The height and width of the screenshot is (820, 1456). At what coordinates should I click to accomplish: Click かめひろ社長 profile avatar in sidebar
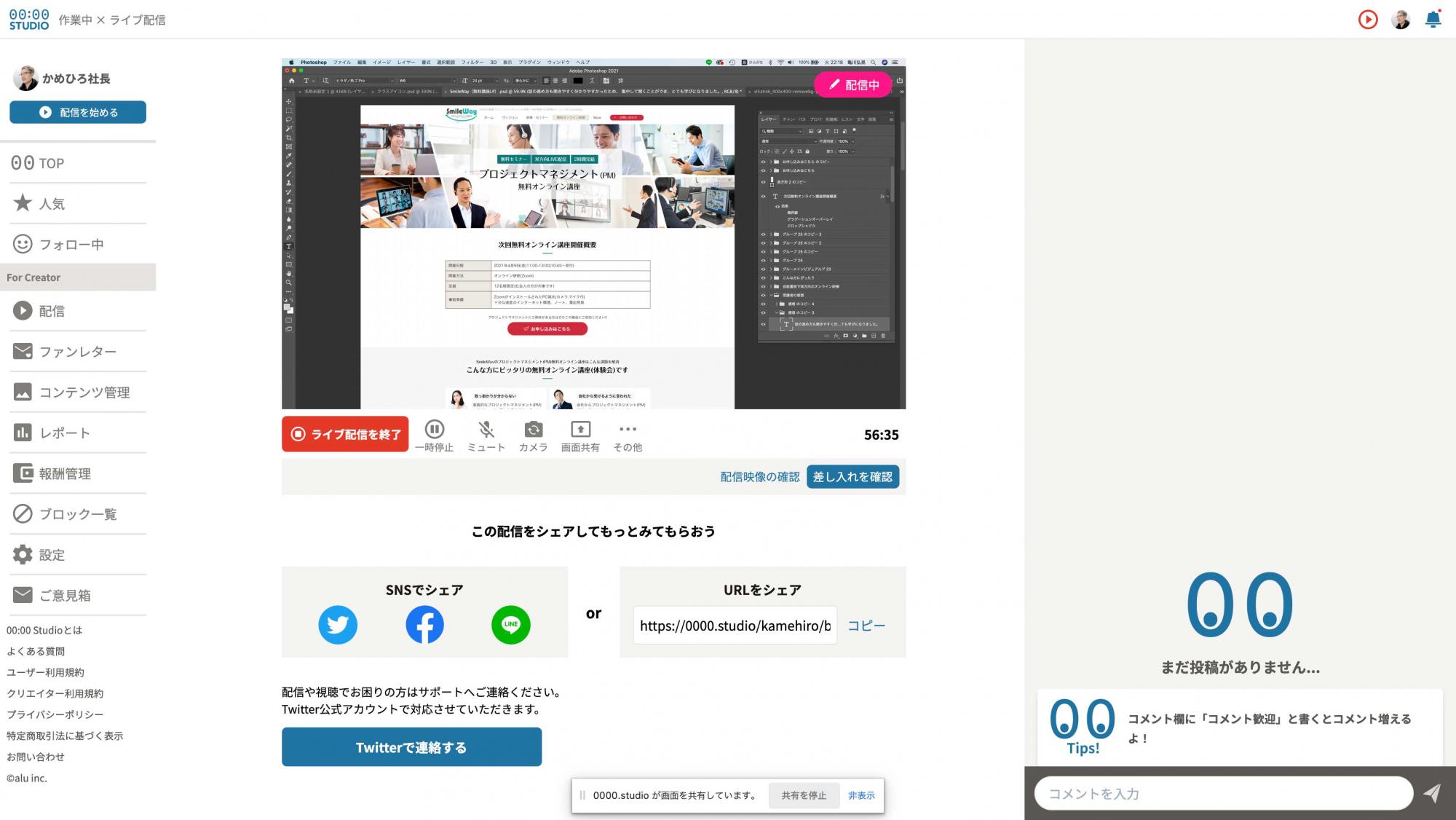[25, 78]
